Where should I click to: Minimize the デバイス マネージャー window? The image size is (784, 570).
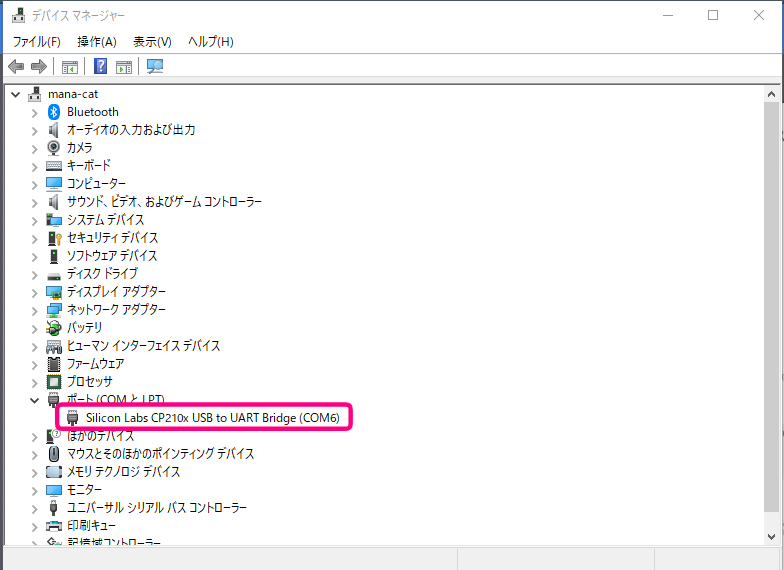[668, 16]
